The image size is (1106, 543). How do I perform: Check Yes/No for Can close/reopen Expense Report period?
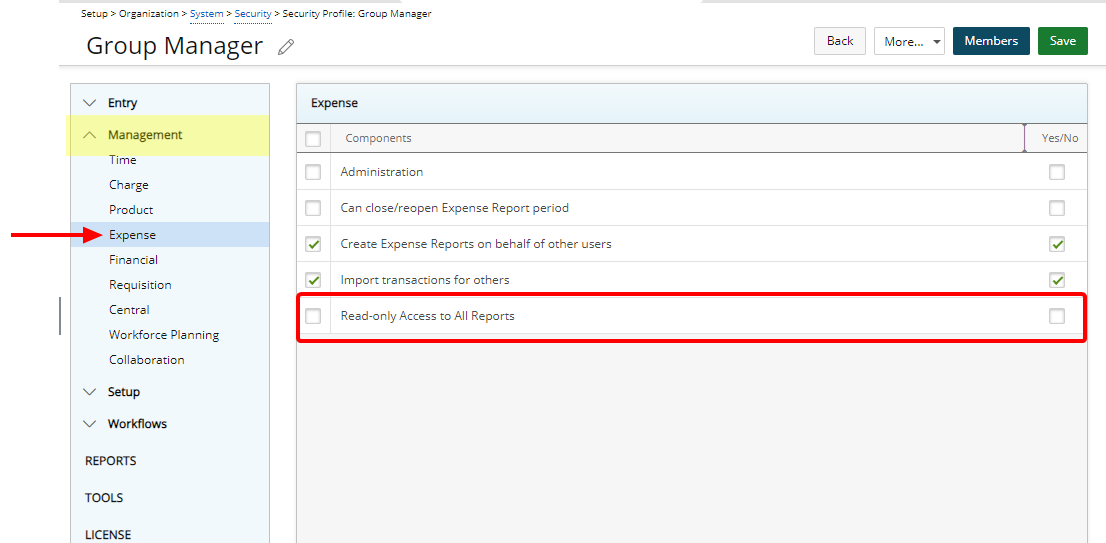click(1057, 208)
